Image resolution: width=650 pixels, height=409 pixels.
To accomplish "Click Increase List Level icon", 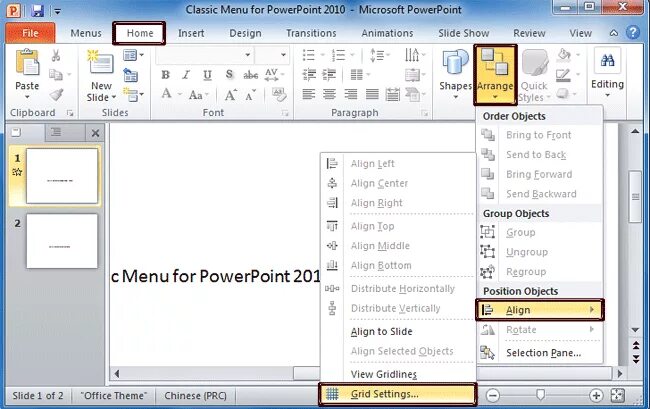I will (x=329, y=75).
